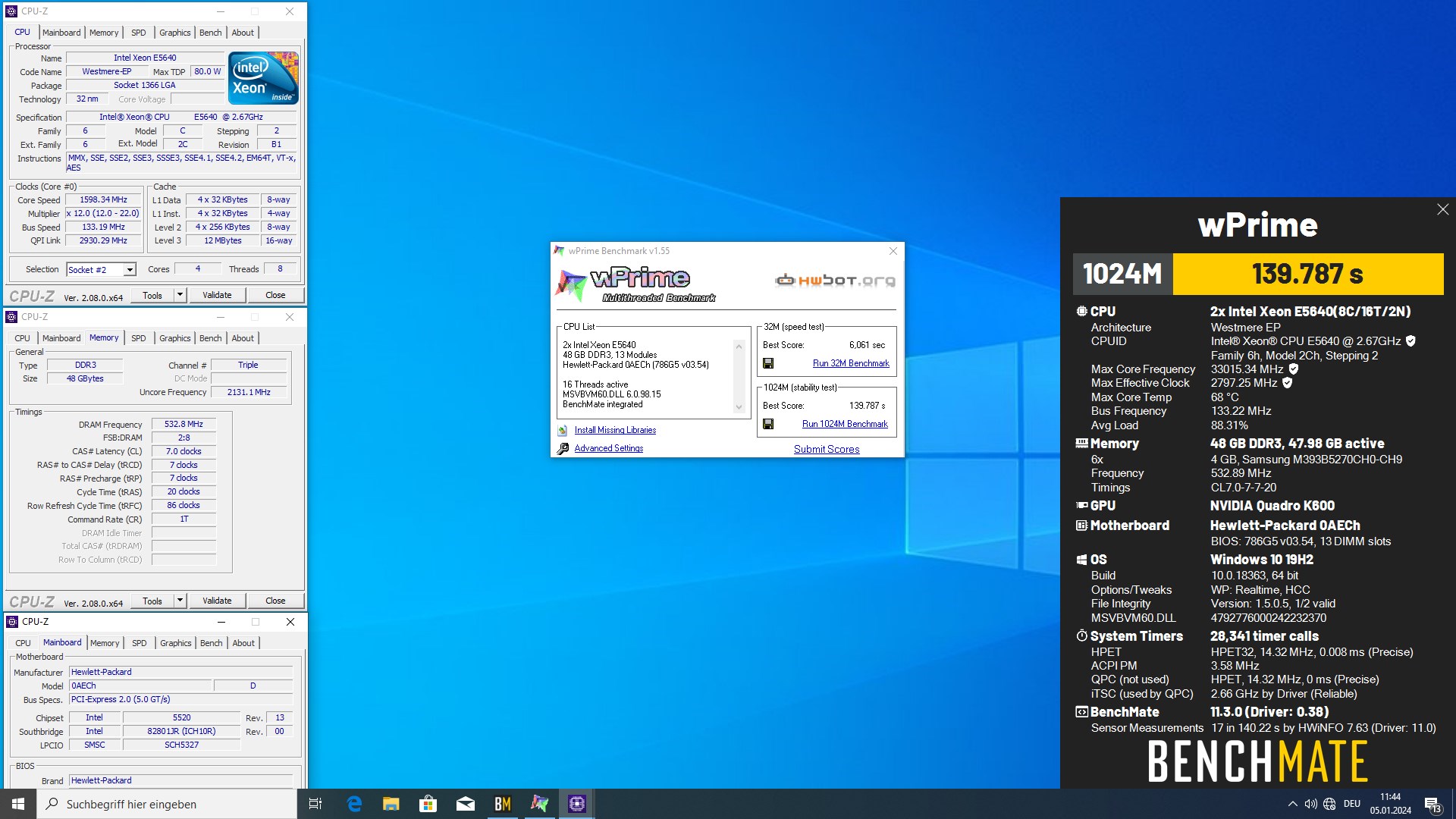Click the floppy save icon beside the 32M best score
Screen dimensions: 1456x819
[x=768, y=363]
